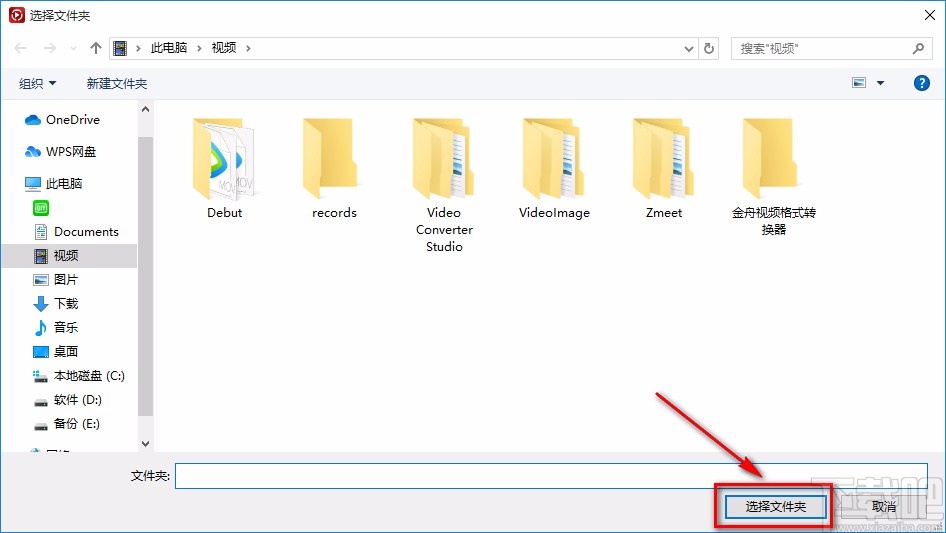Click navigation pane scroll up arrow
Image resolution: width=946 pixels, height=533 pixels.
click(x=145, y=109)
